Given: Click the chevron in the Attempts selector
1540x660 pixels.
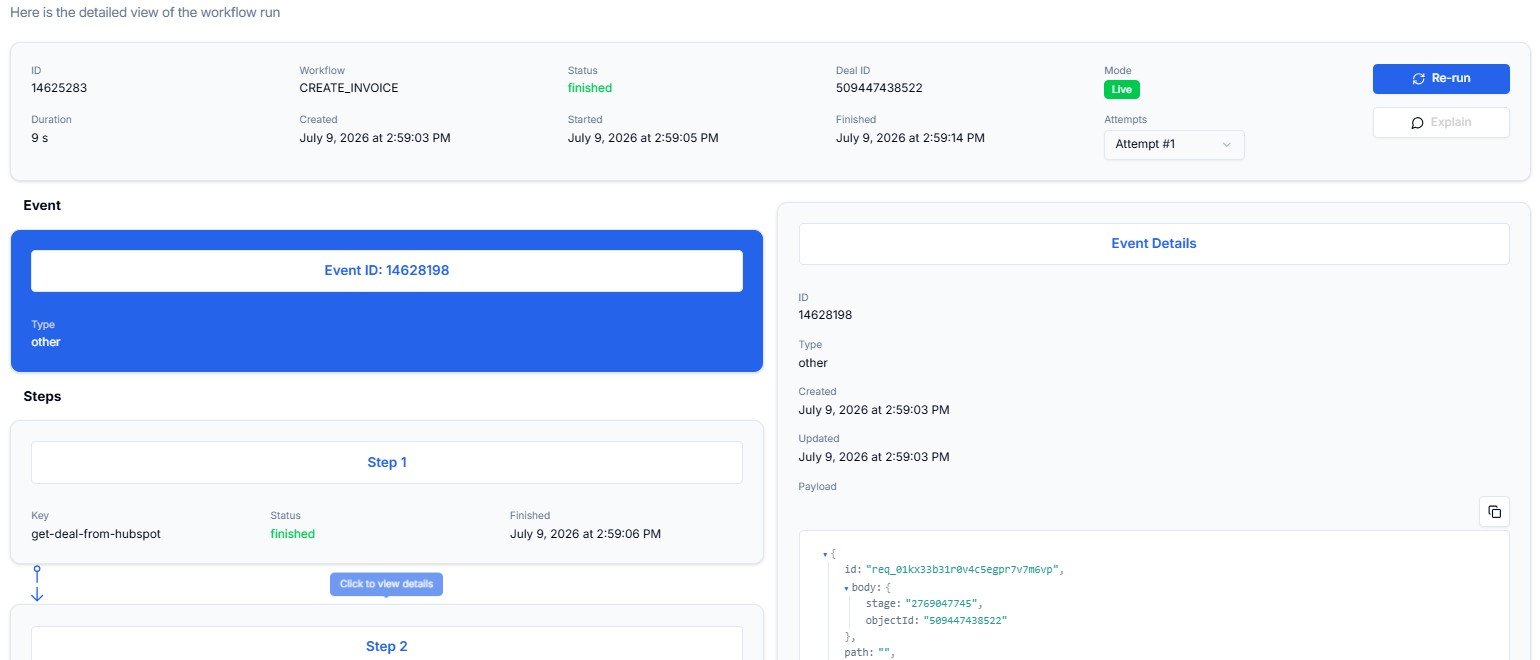Looking at the screenshot, I should [1227, 145].
